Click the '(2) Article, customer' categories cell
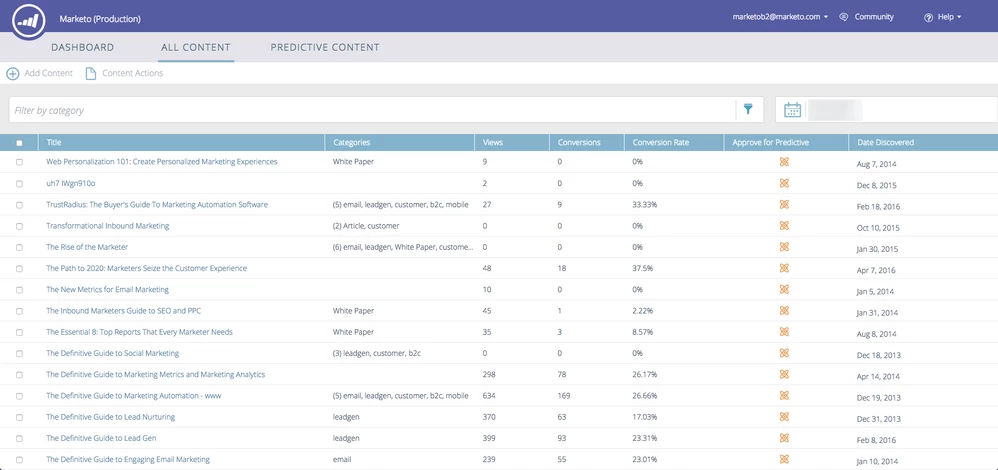The height and width of the screenshot is (470, 998). [x=366, y=225]
